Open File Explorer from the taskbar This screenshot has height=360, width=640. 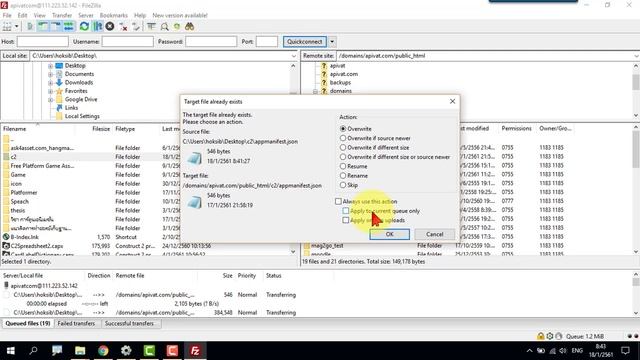pos(80,351)
